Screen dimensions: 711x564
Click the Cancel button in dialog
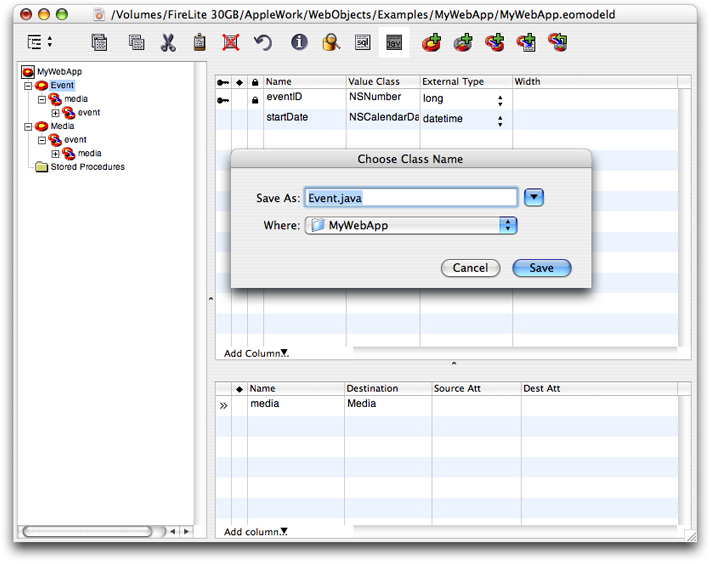(470, 268)
